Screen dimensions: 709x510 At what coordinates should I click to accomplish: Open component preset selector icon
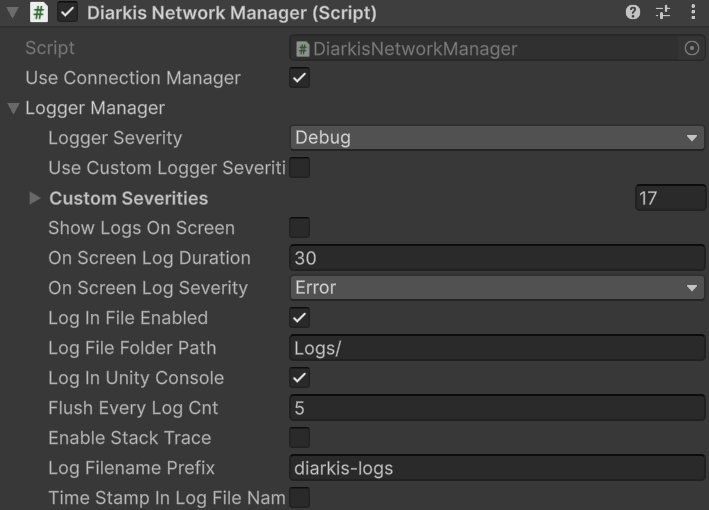pos(662,13)
